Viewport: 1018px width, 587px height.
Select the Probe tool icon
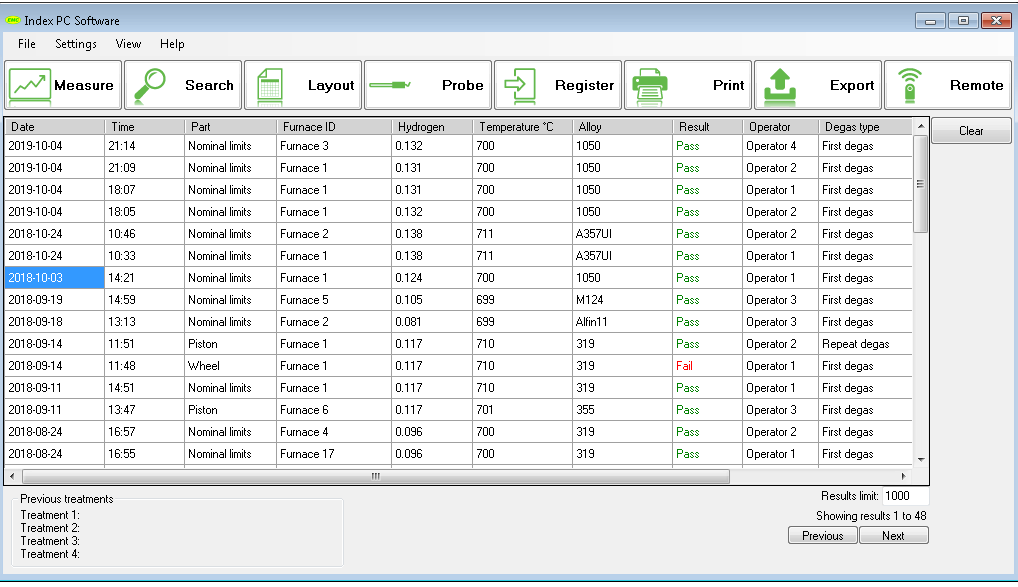point(390,85)
